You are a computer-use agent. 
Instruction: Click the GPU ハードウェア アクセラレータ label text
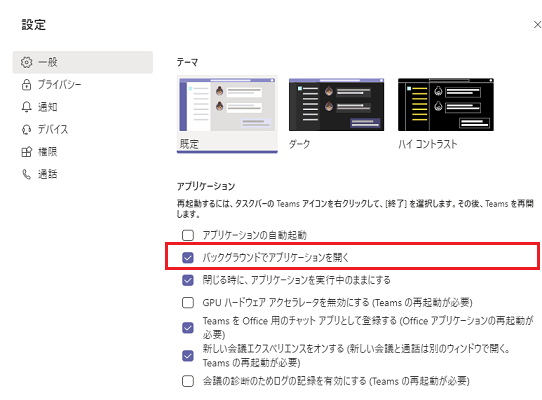337,303
